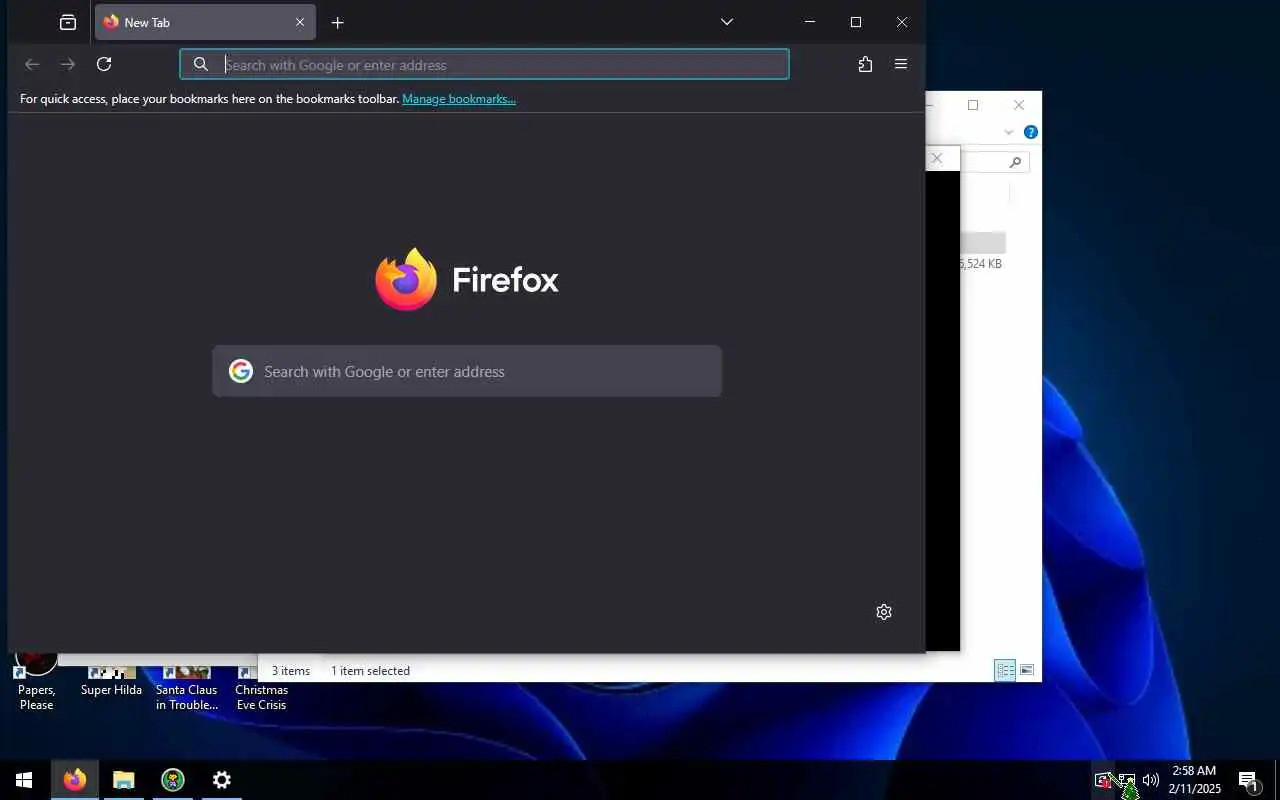Close the Firefox window
The width and height of the screenshot is (1280, 800).
902,22
